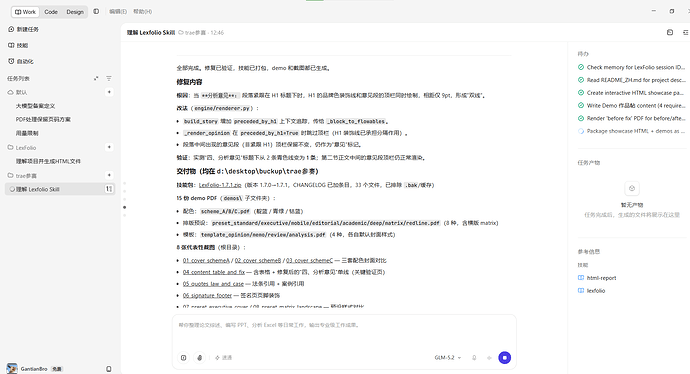Open the 帮助(H) menu
690x374 pixels.
142,12
